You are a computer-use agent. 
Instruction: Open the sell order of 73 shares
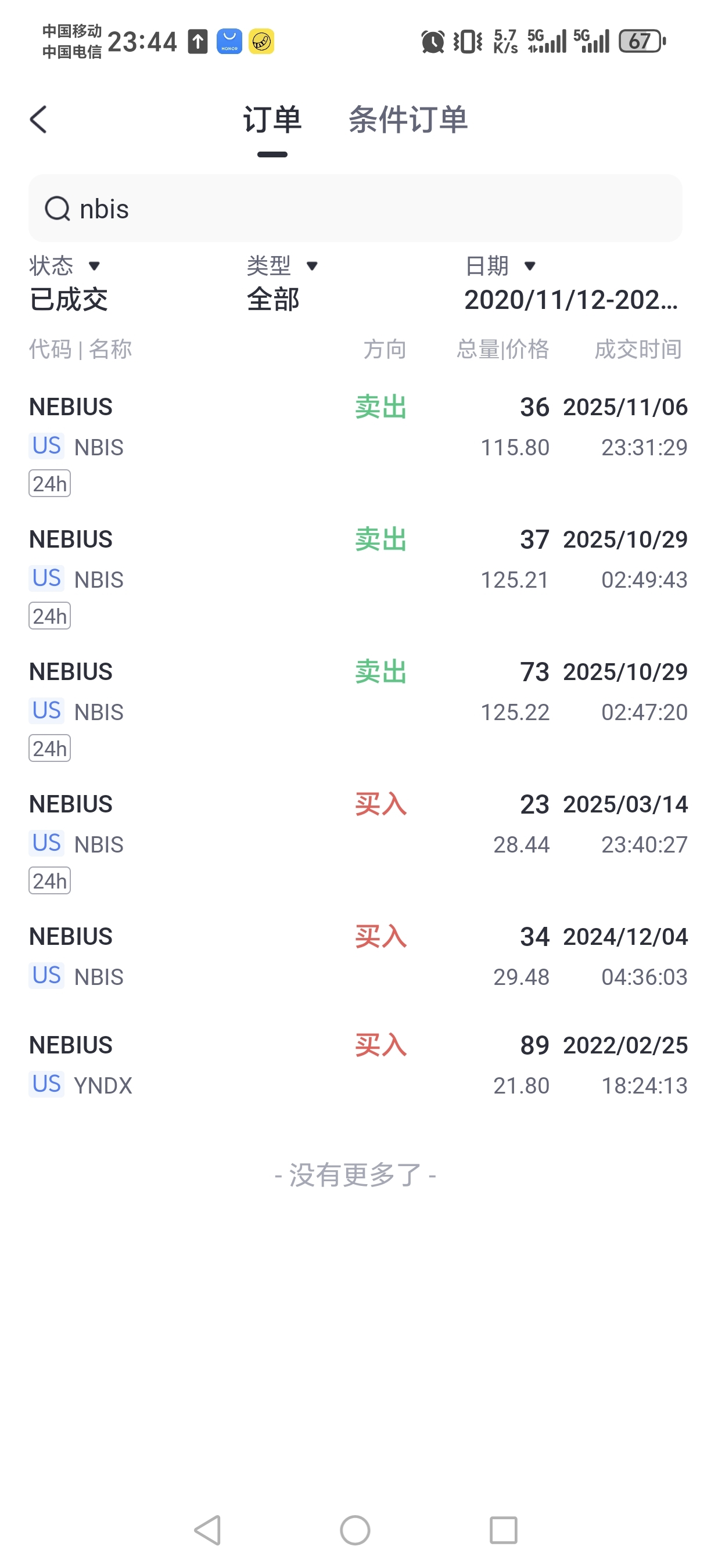(x=355, y=709)
